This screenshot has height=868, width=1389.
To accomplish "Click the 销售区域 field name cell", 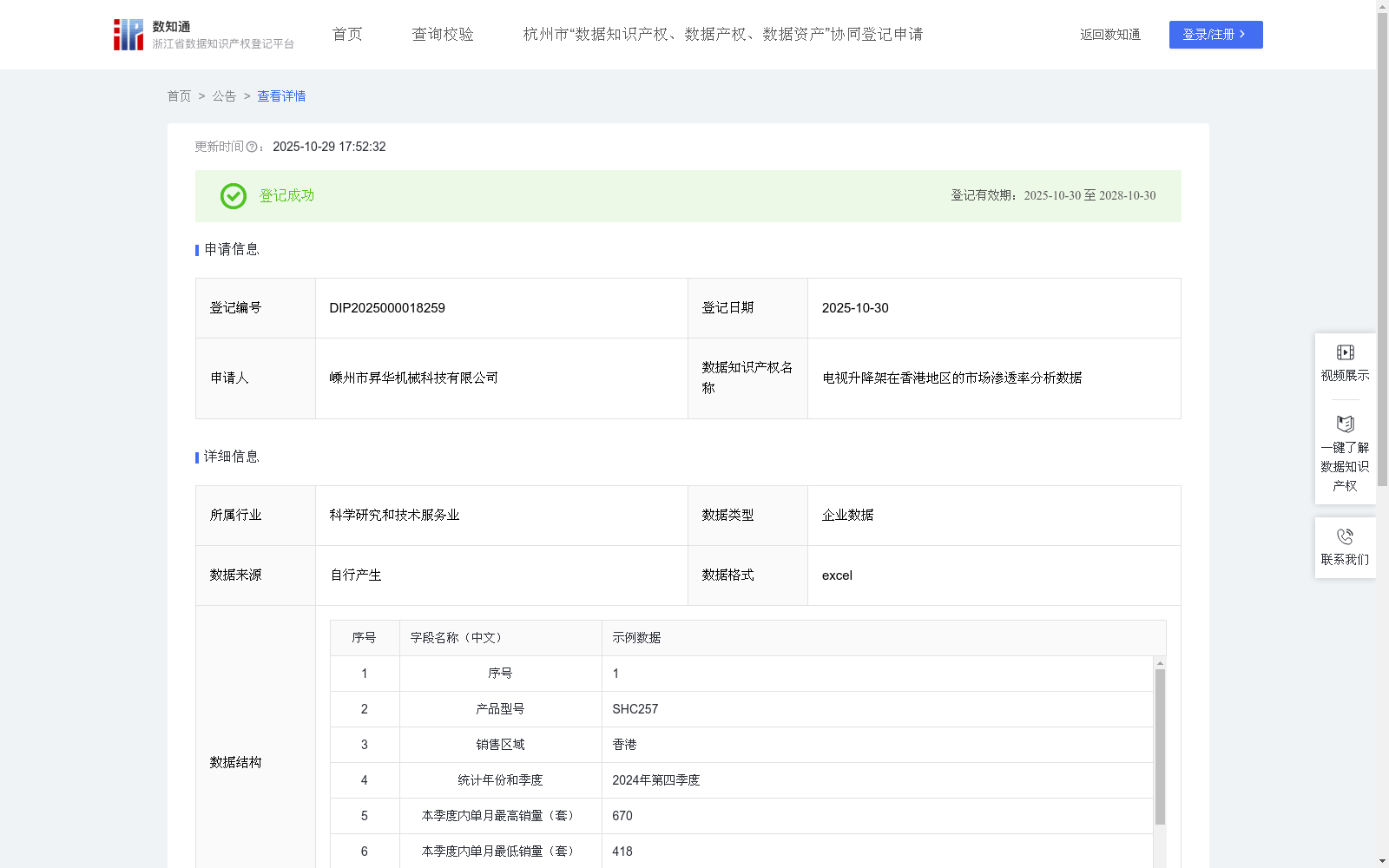I will 500,745.
